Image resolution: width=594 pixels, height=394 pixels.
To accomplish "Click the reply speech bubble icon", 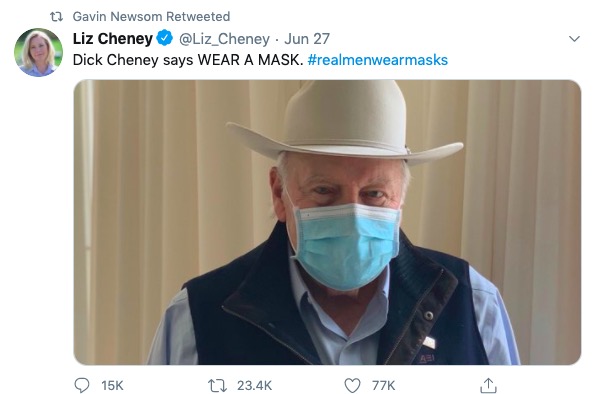I will [81, 385].
